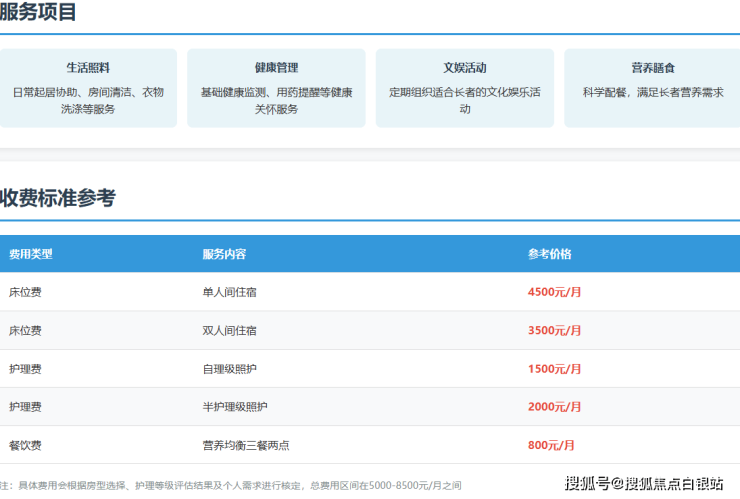
Task: Select the 餐饮费 fee type cell
Action: point(25,445)
